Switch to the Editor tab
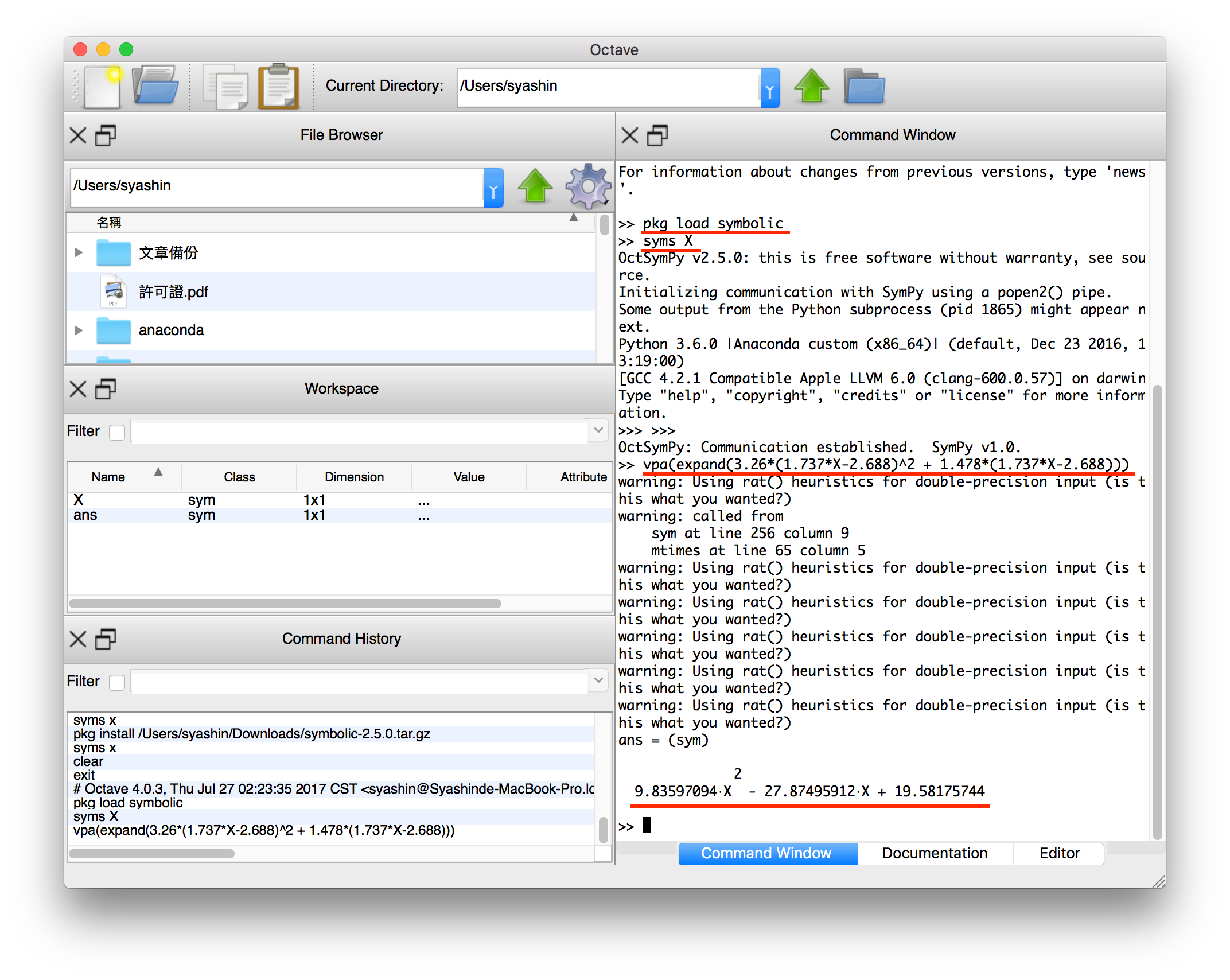Image resolution: width=1230 pixels, height=980 pixels. tap(1059, 853)
